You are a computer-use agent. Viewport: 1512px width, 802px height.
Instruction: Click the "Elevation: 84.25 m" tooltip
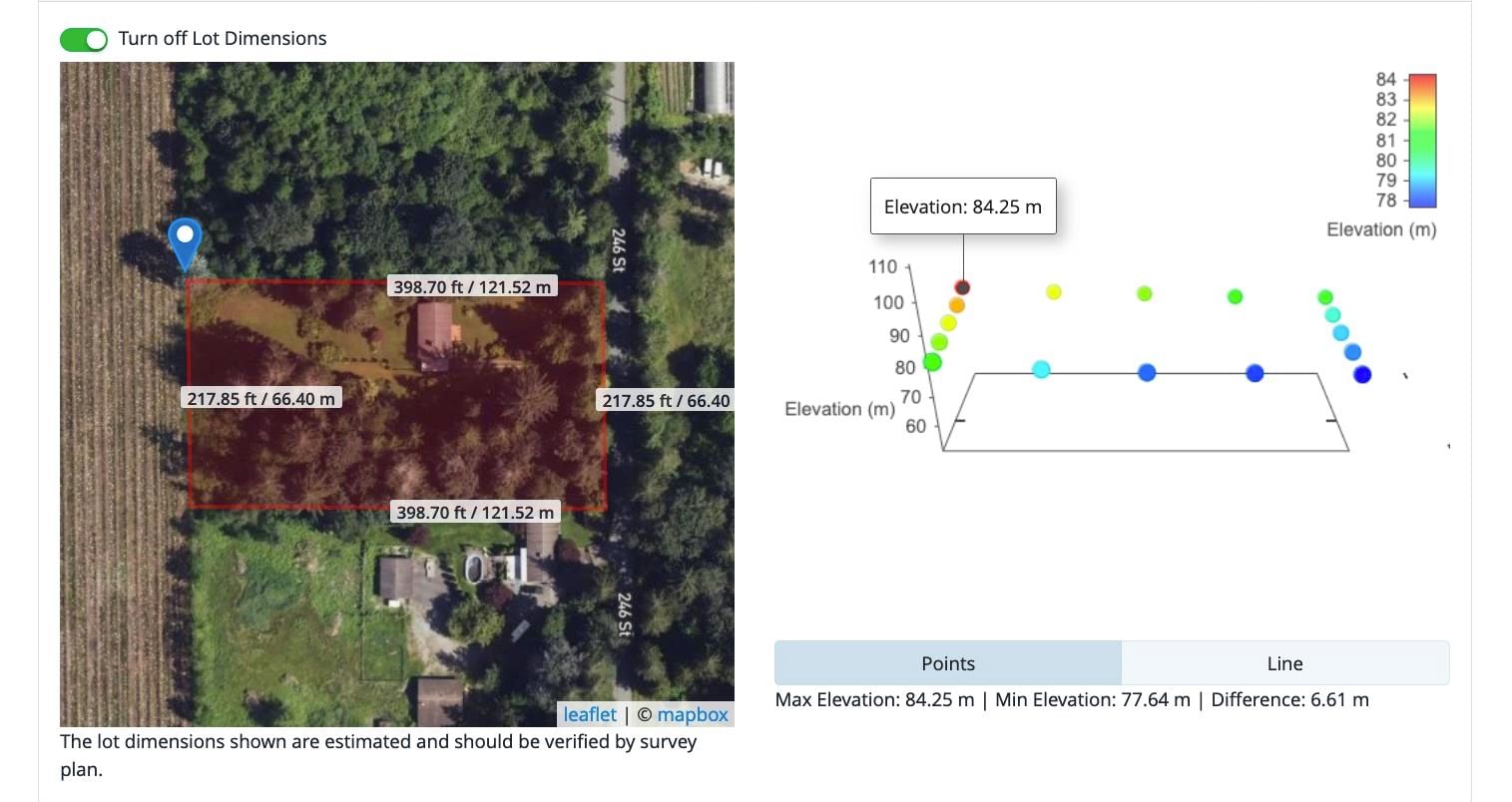coord(963,206)
